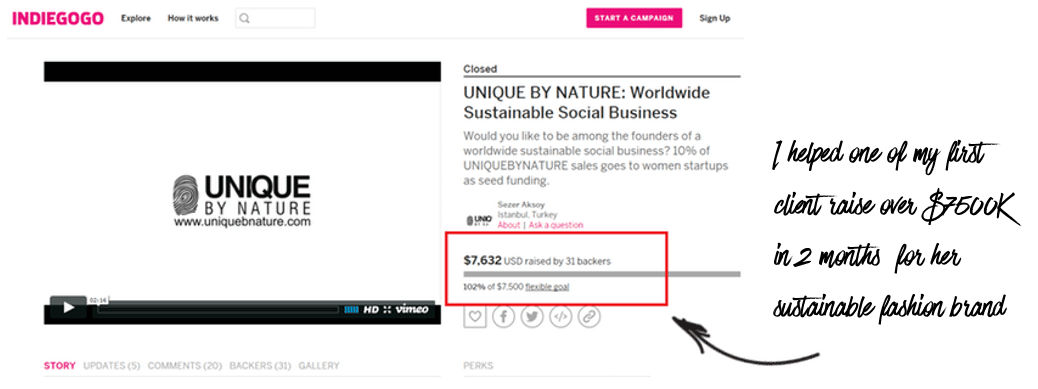This screenshot has height=389, width=1038.
Task: Click the search magnifier icon
Action: (244, 19)
